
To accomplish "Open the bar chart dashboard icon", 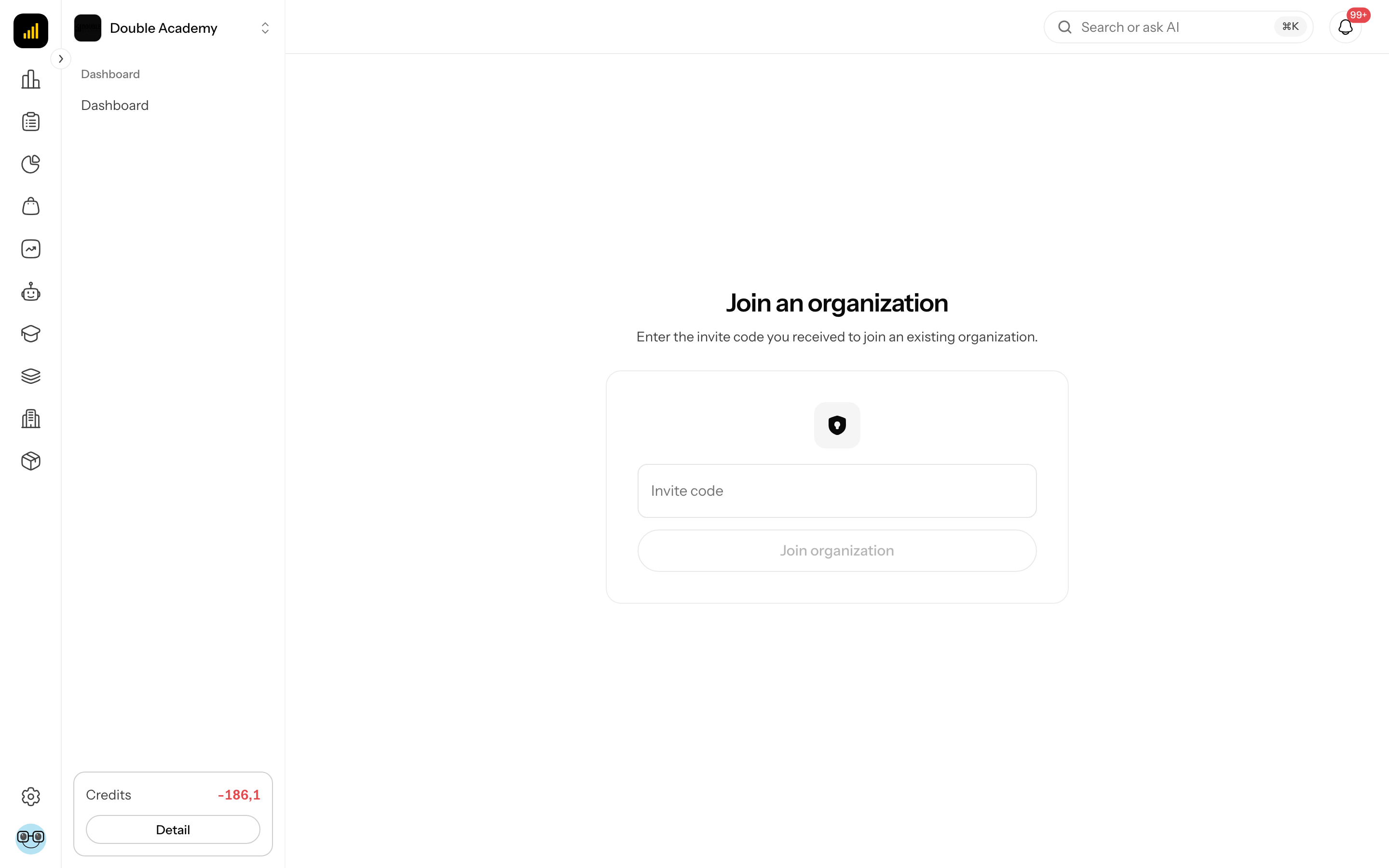I will click(x=30, y=79).
